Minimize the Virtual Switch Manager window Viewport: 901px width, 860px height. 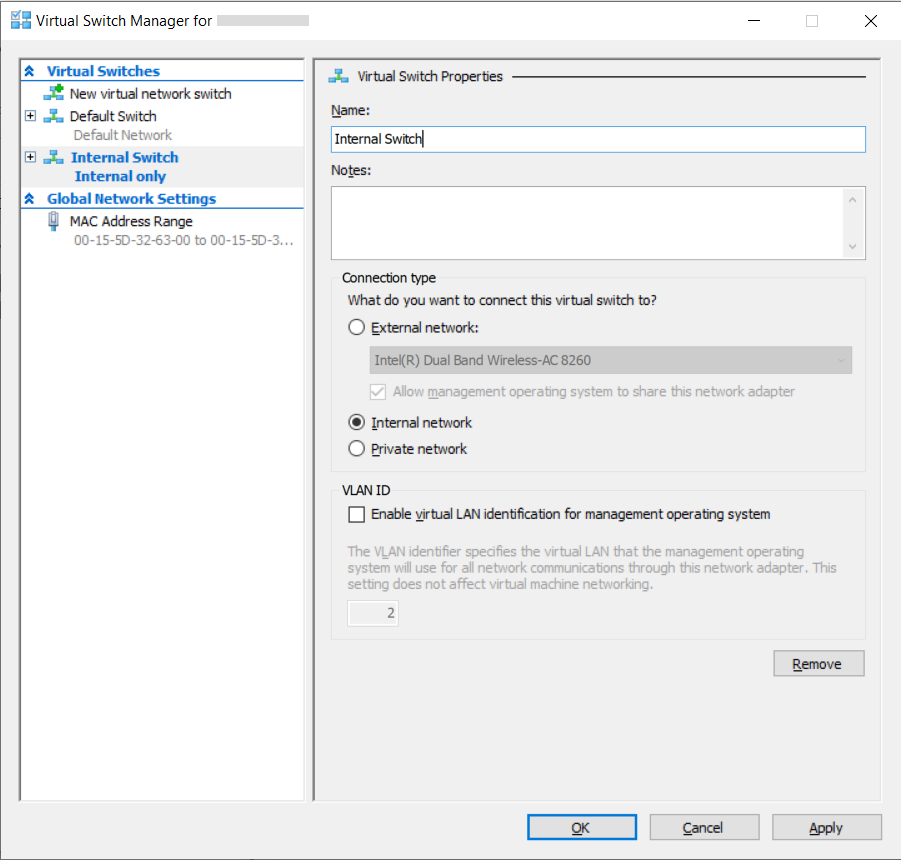[754, 21]
